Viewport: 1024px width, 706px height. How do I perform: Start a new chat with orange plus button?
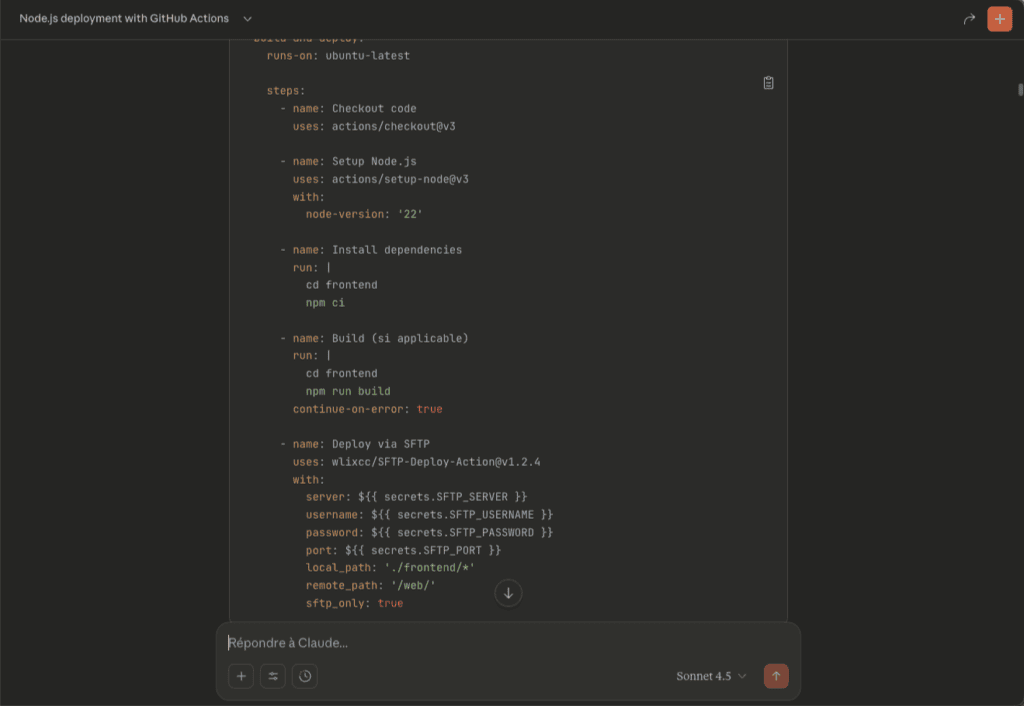[x=999, y=19]
